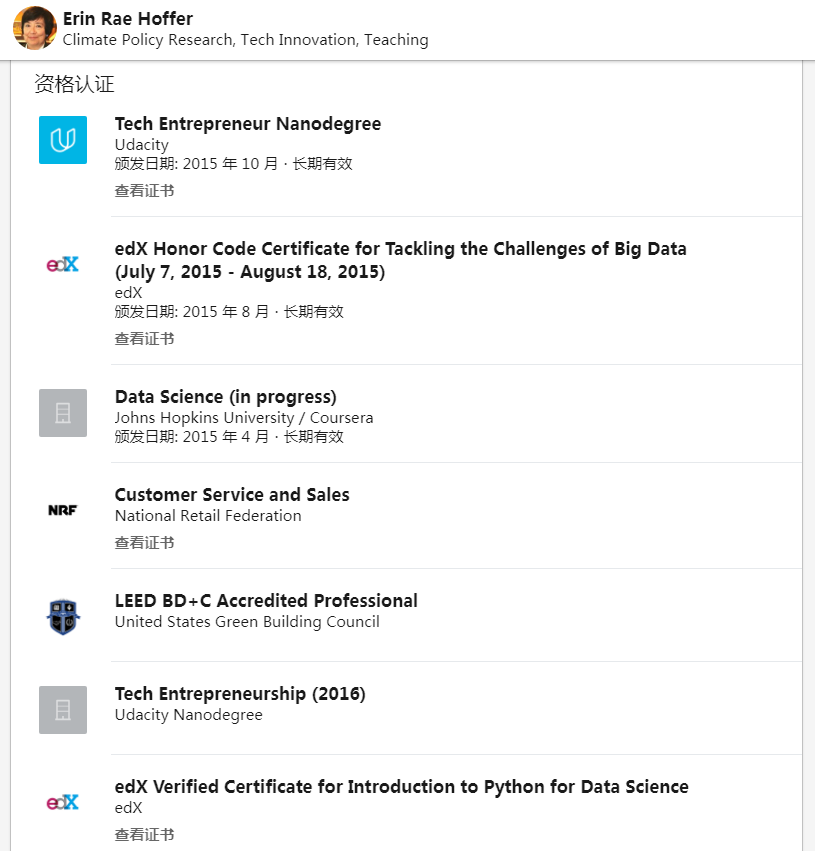Open 查看证书 for Tech Entrepreneur Nanodegree
Viewport: 815px width, 851px height.
[144, 191]
